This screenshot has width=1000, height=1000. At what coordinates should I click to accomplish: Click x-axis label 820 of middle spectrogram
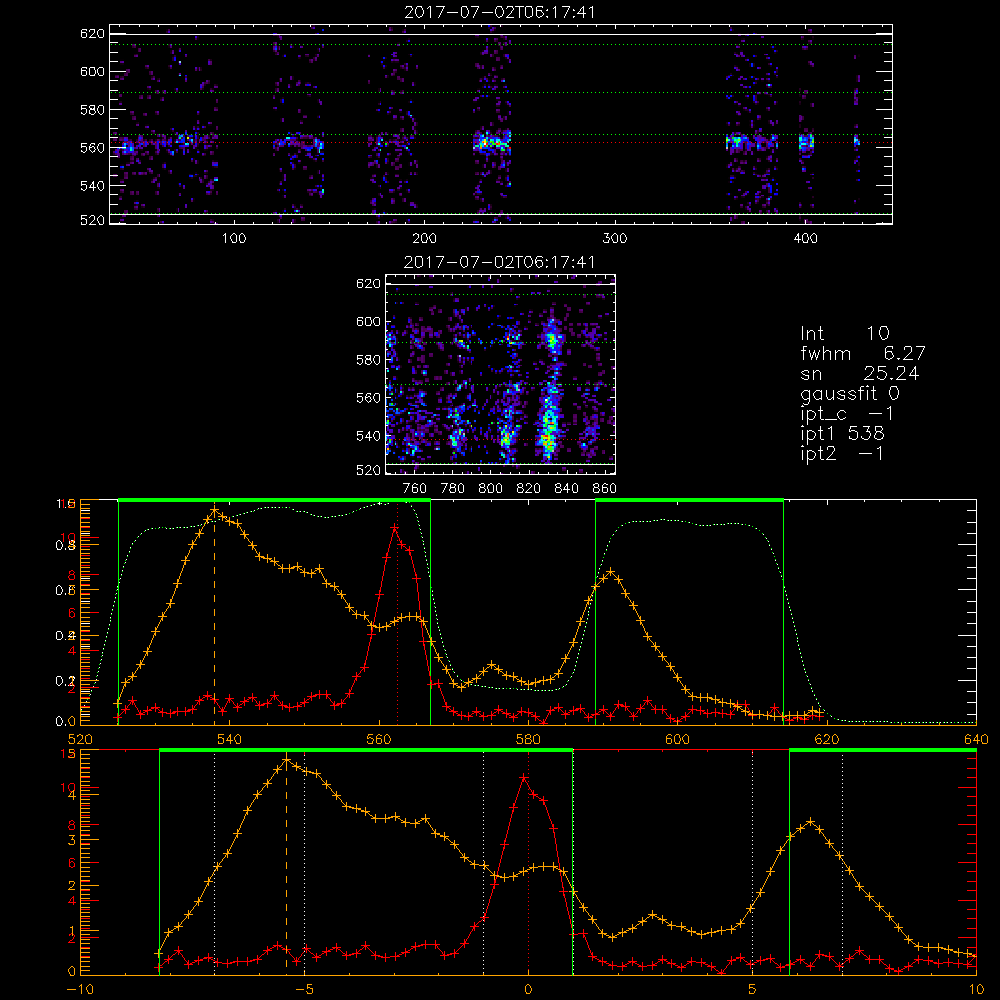pyautogui.click(x=529, y=489)
